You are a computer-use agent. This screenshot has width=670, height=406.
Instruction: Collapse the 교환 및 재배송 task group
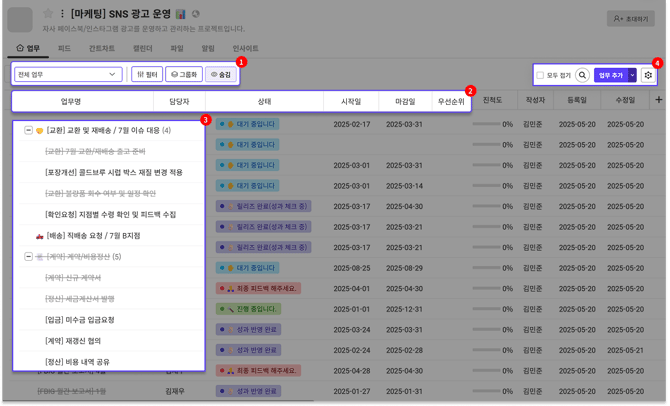click(28, 130)
